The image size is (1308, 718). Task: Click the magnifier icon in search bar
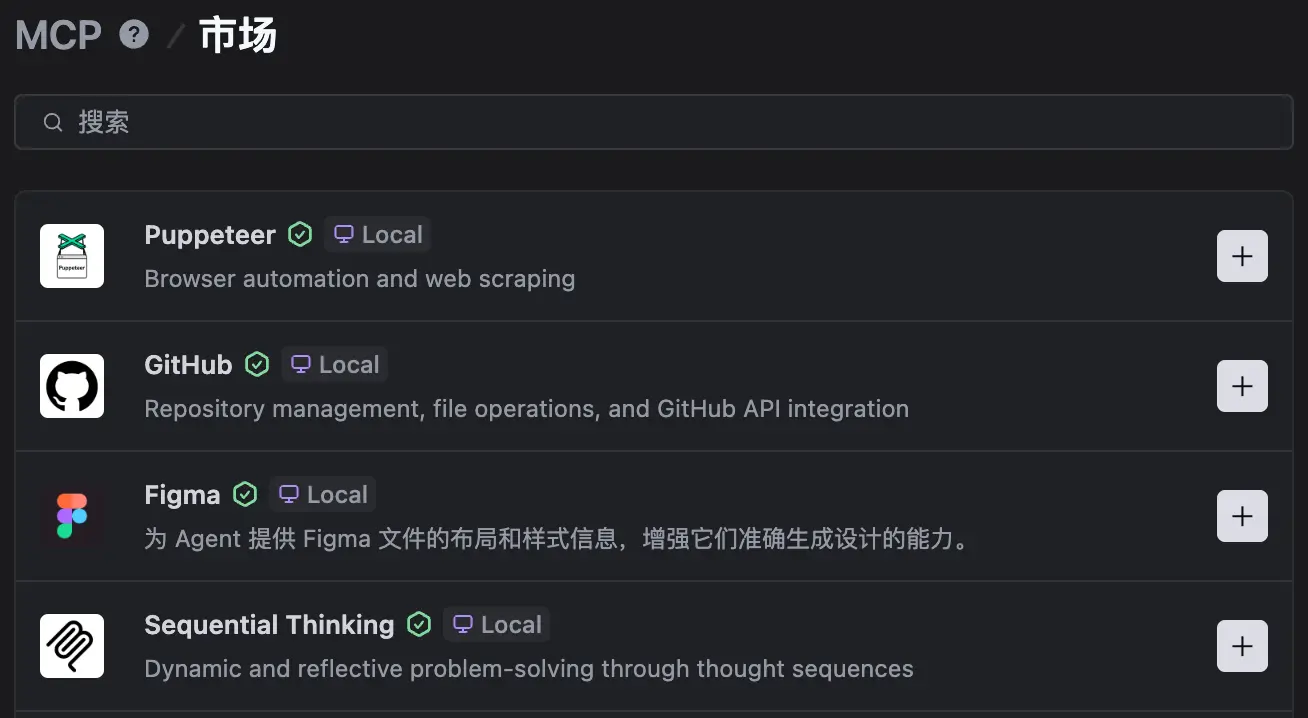53,122
